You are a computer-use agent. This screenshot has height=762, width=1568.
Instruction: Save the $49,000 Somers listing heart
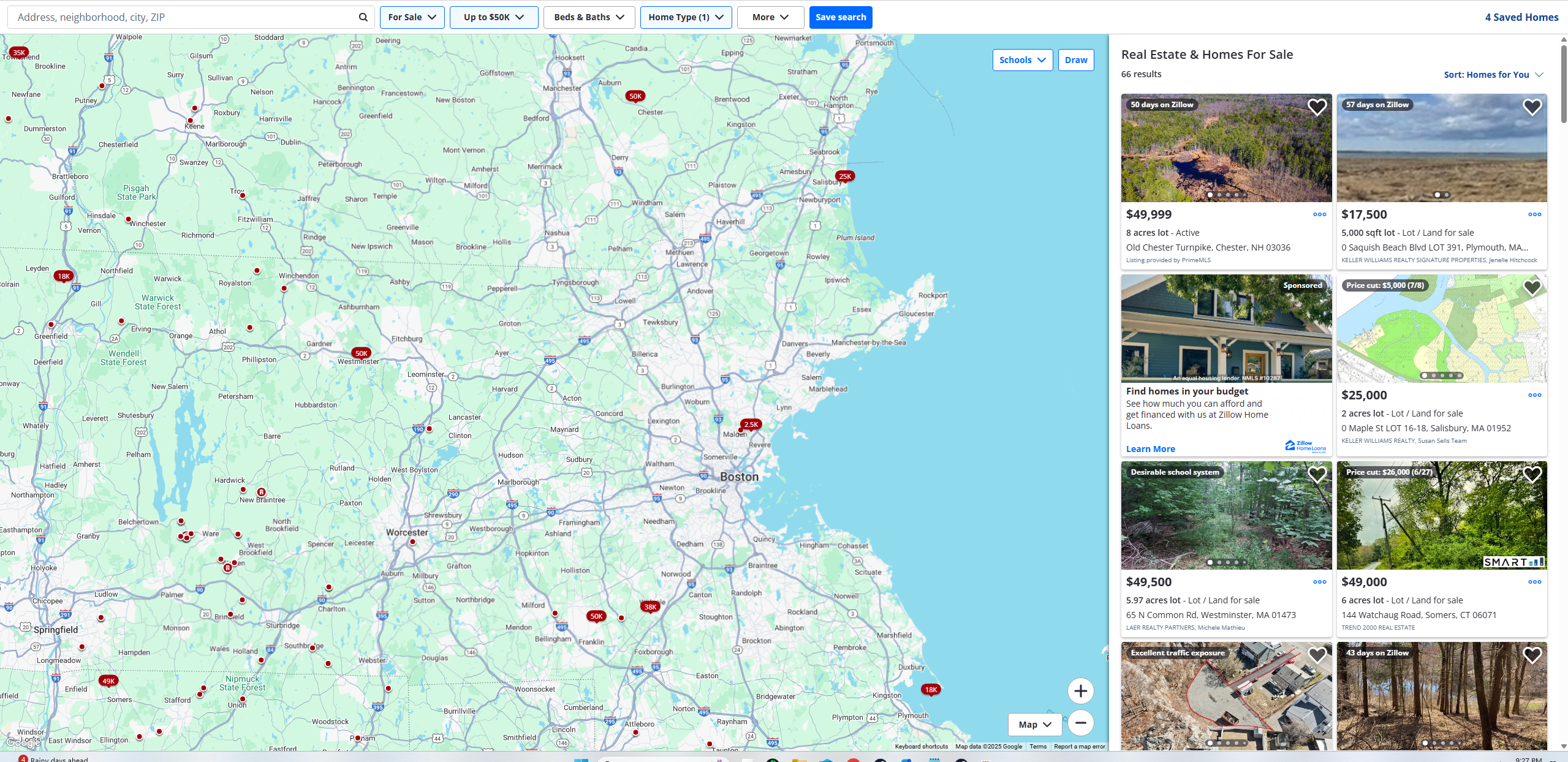pyautogui.click(x=1532, y=475)
